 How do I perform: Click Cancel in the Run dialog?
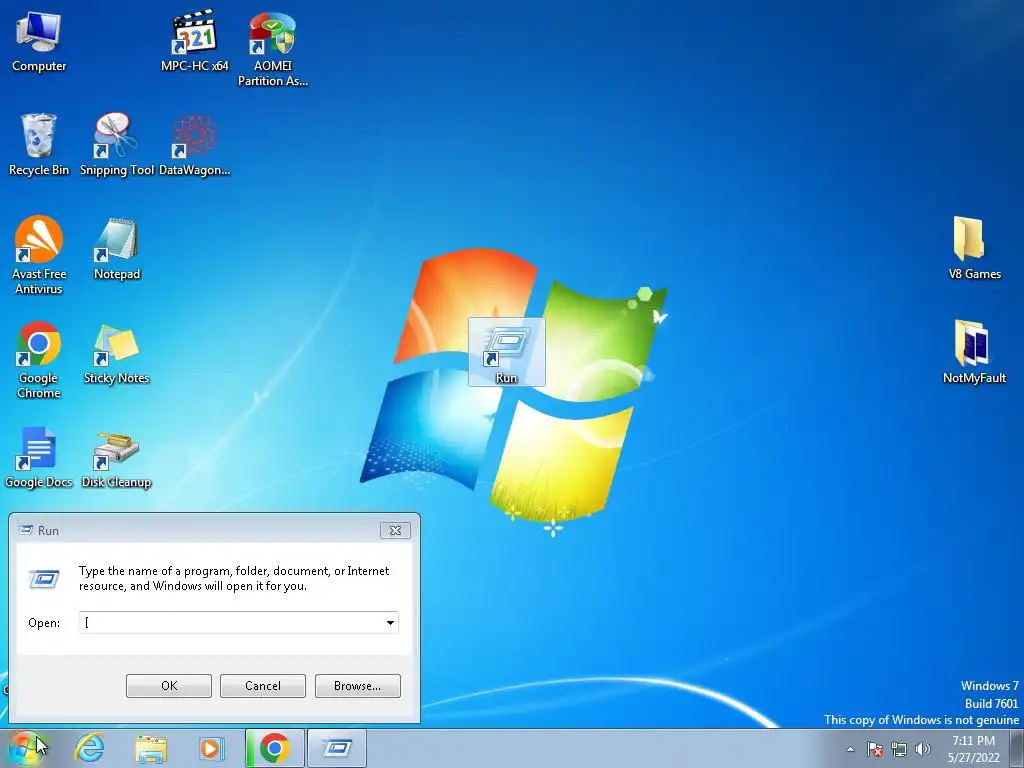(x=263, y=686)
